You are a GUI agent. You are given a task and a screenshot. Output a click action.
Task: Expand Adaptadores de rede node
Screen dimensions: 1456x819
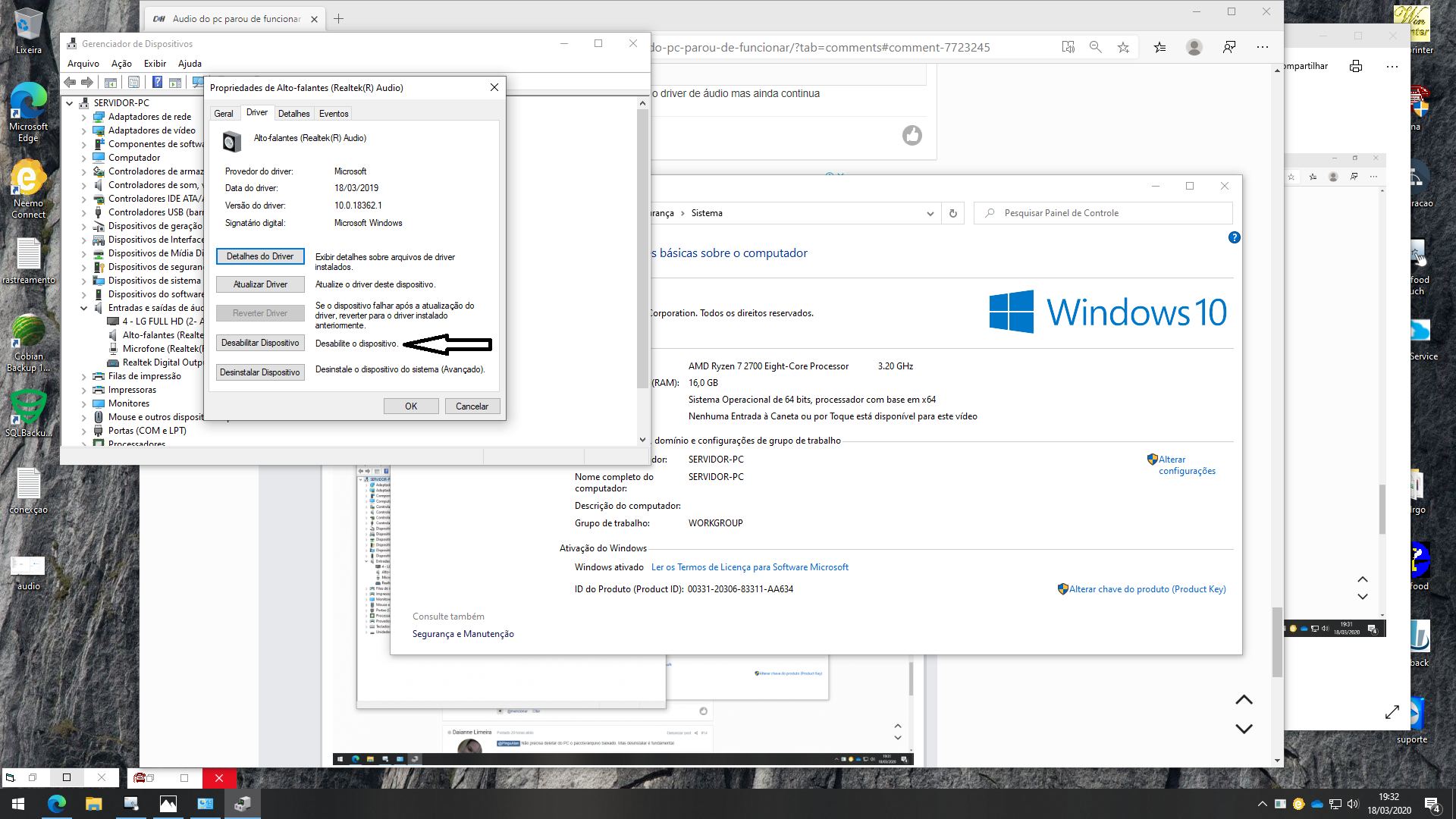(x=83, y=117)
